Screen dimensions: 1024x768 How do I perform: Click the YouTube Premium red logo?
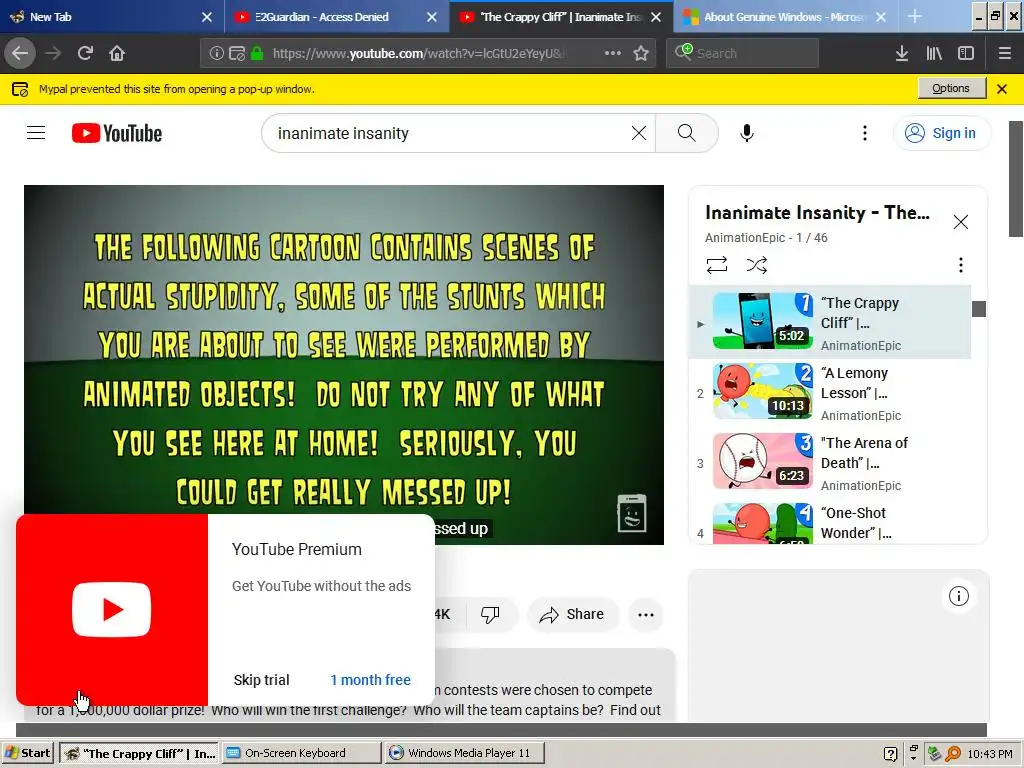pos(112,609)
